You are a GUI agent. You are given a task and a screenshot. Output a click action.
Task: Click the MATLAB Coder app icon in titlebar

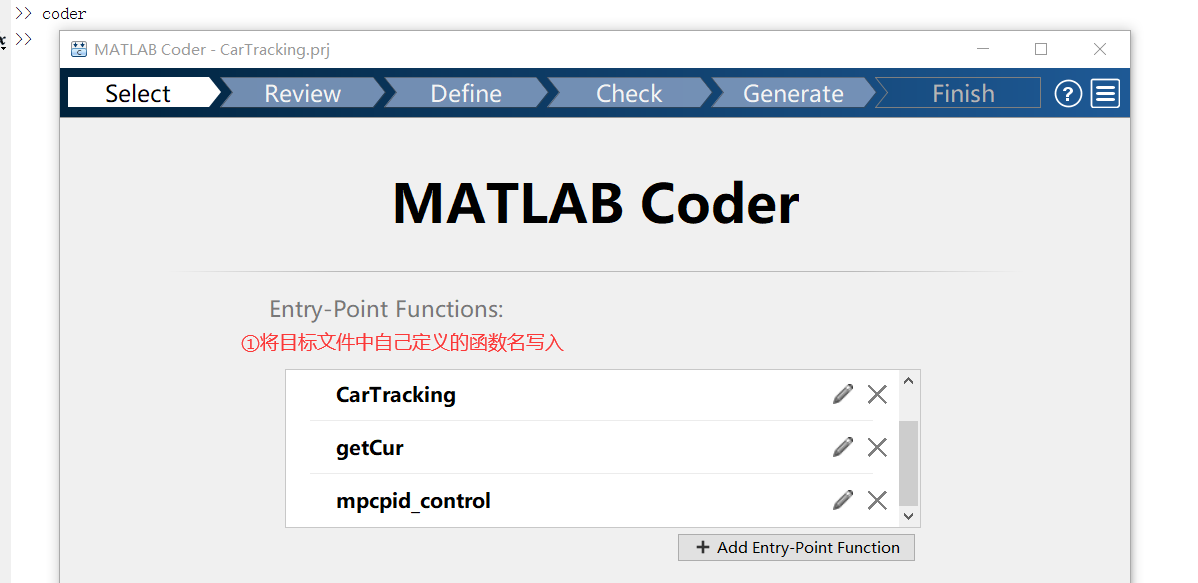[78, 48]
